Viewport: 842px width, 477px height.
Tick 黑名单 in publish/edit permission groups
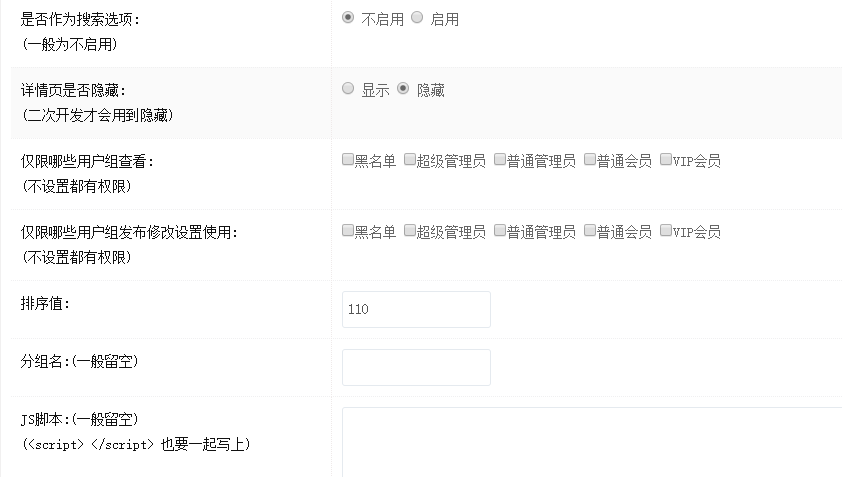point(347,231)
